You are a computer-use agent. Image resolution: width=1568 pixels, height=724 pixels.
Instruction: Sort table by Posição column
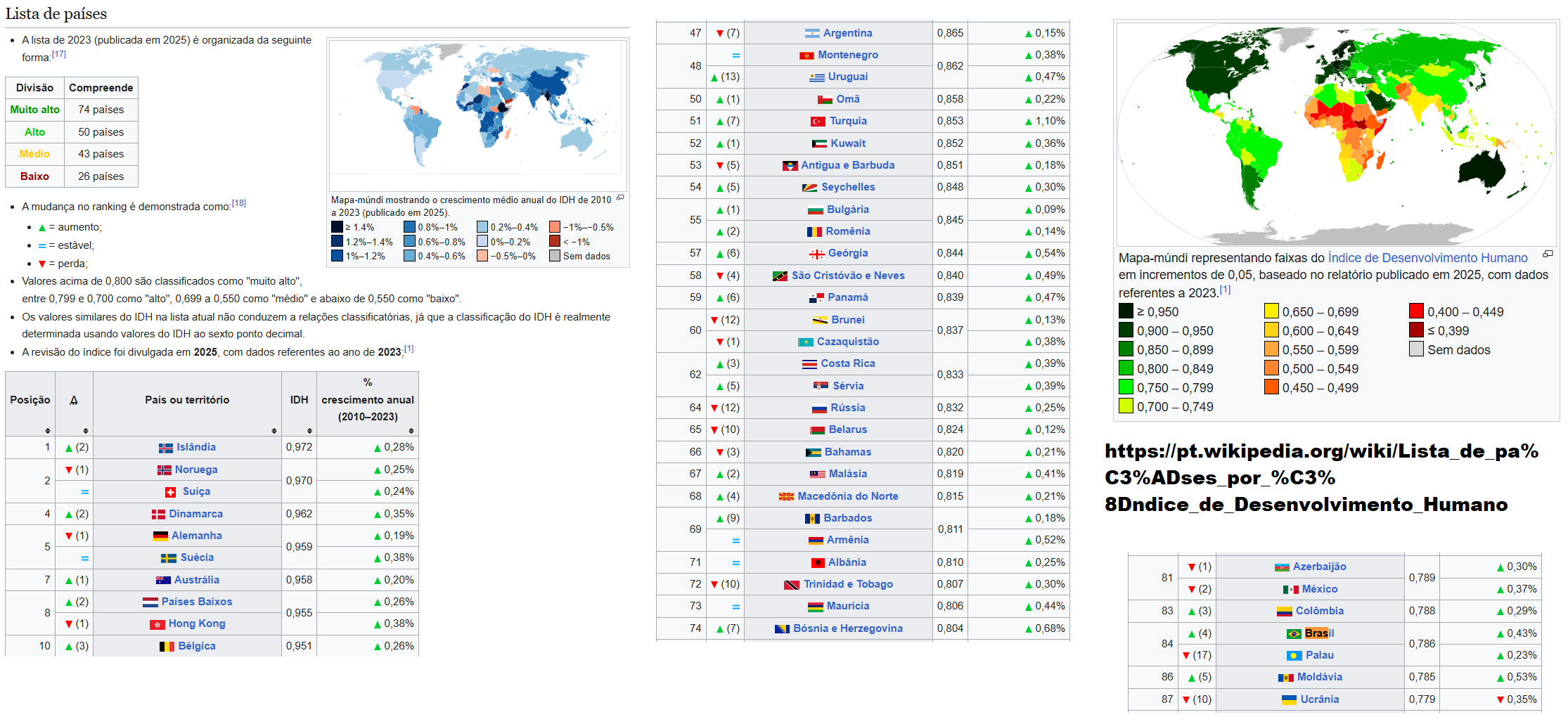point(48,431)
